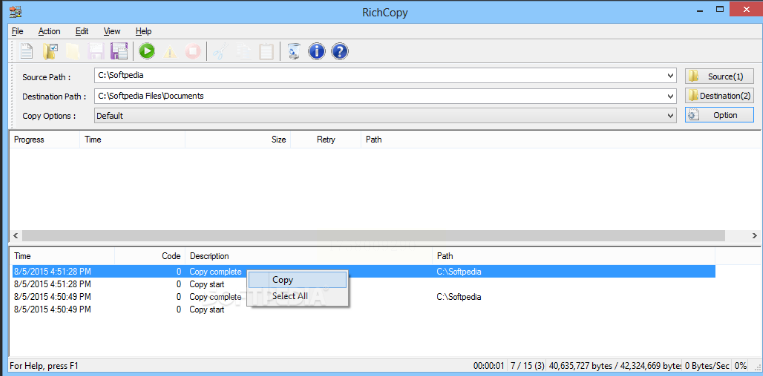Image resolution: width=763 pixels, height=376 pixels.
Task: Click the yellow warning triangle icon
Action: pyautogui.click(x=170, y=52)
